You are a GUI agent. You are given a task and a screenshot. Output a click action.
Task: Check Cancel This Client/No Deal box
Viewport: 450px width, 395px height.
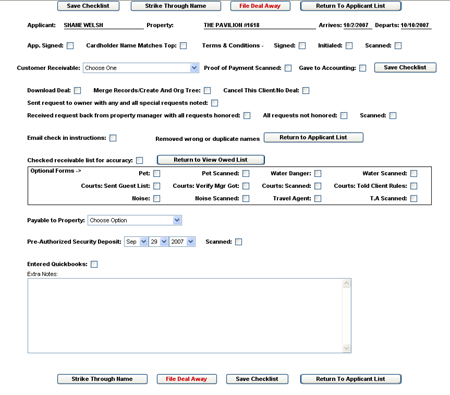(x=306, y=90)
